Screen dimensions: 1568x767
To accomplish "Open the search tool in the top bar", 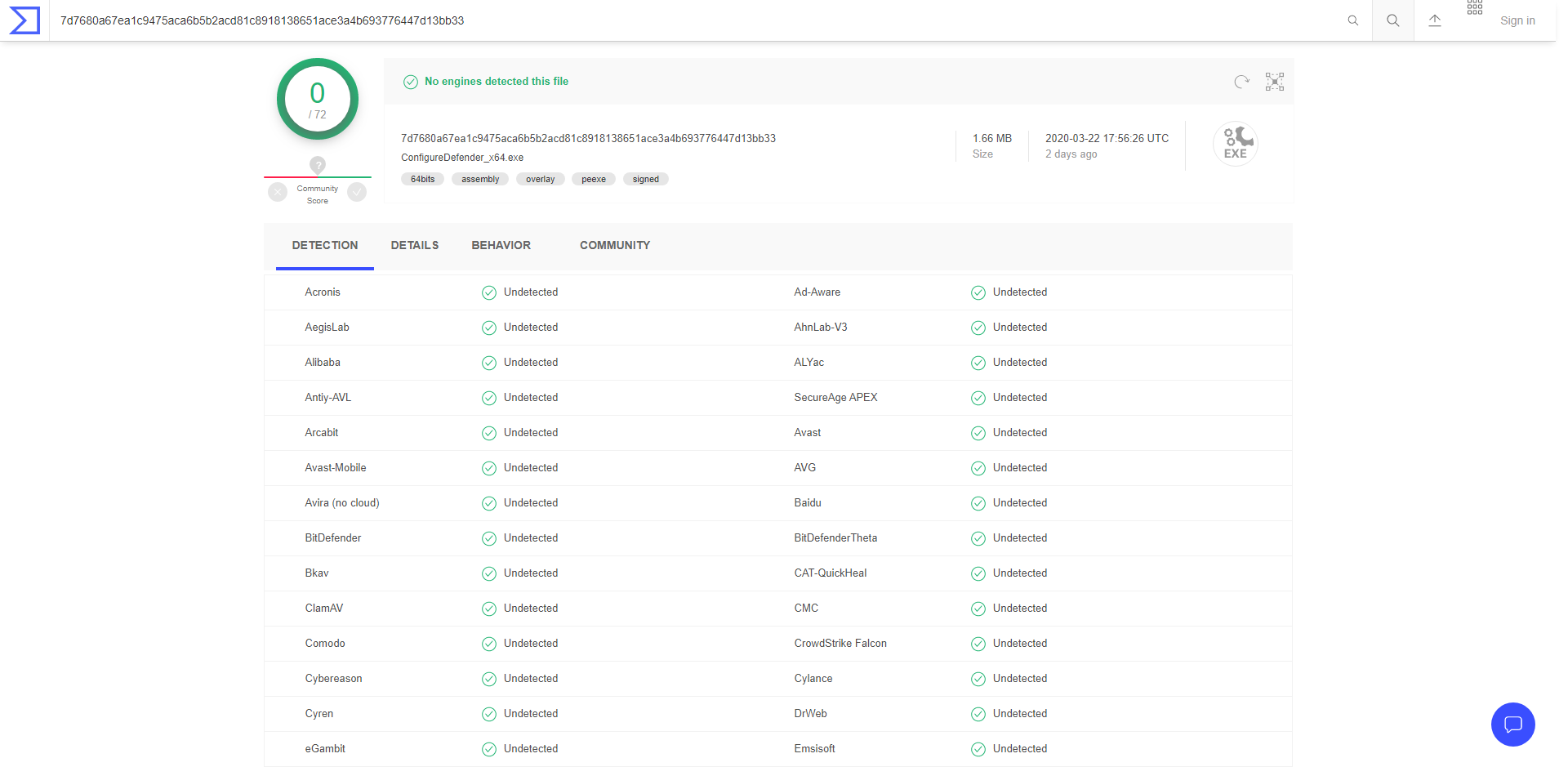I will (1392, 20).
